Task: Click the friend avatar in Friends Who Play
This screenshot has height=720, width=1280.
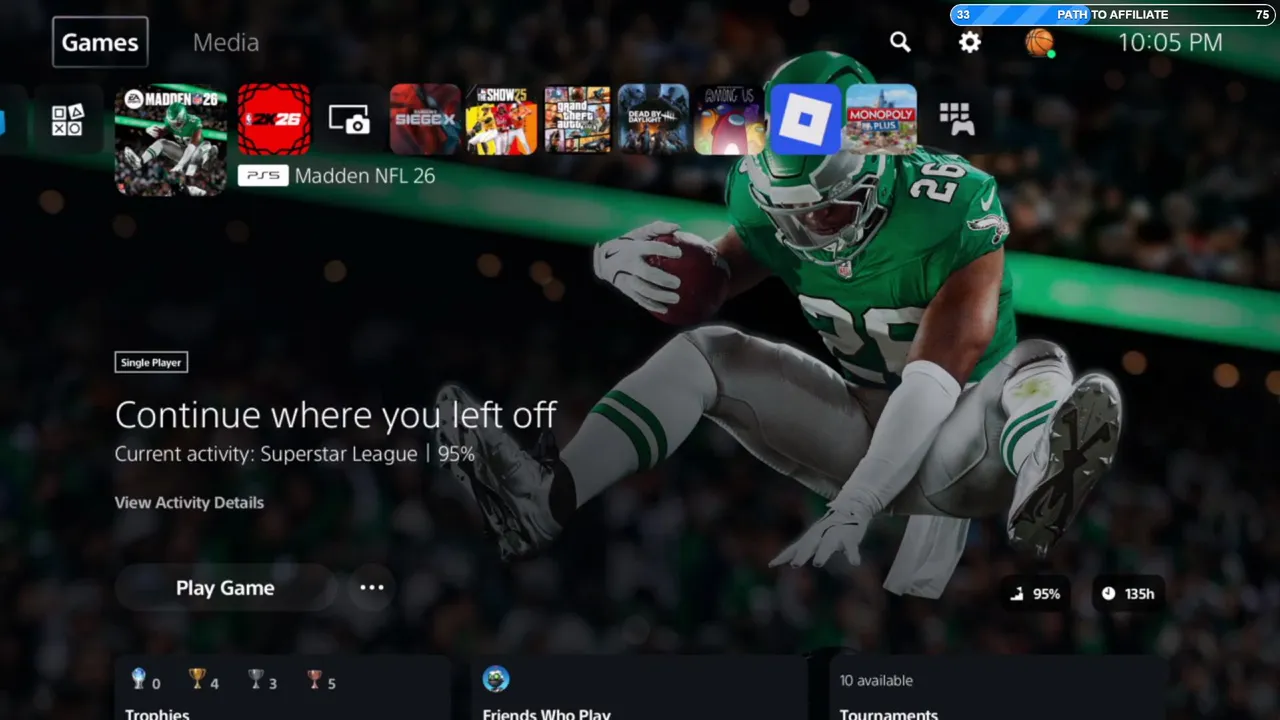Action: [x=496, y=680]
